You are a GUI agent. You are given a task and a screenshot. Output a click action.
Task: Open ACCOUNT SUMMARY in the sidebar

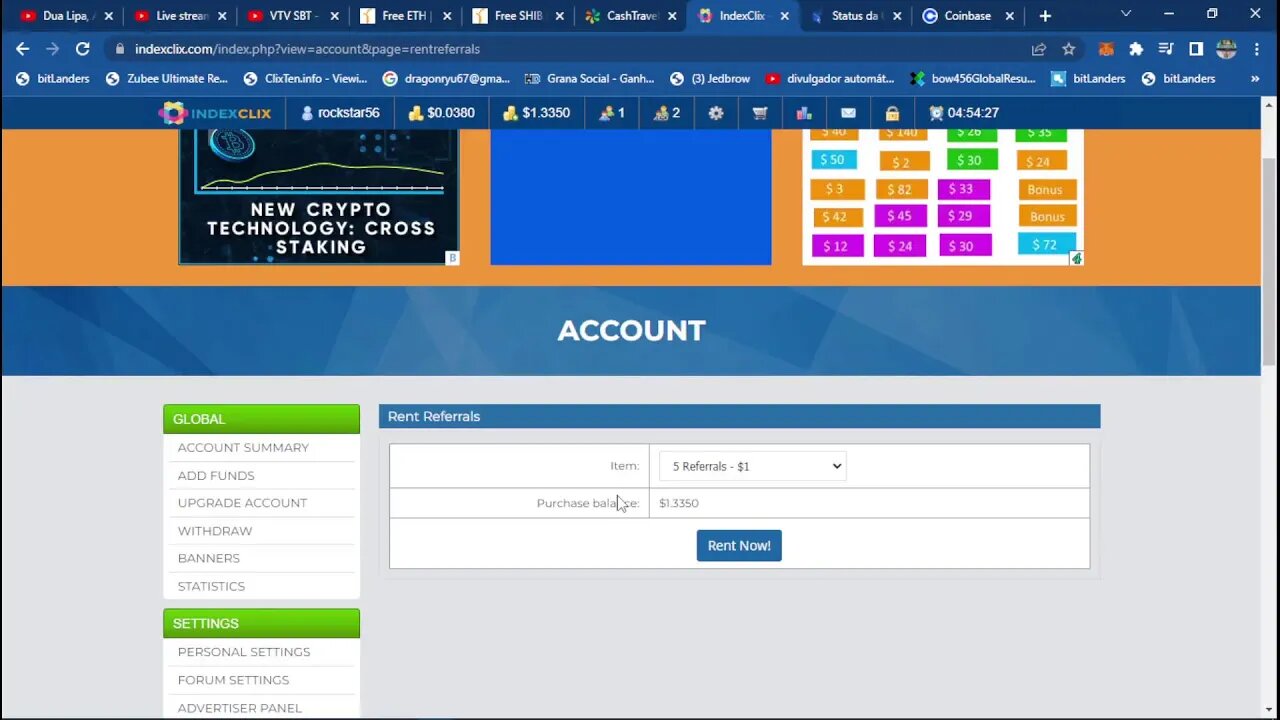[243, 447]
